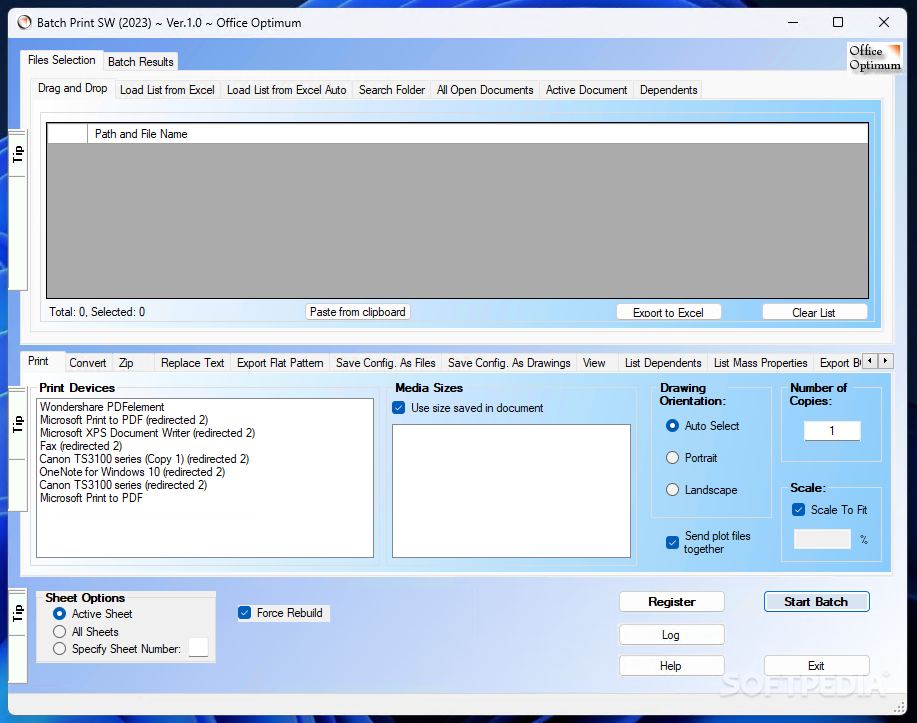Open Drag and Drop tab
The image size is (917, 723).
73,88
